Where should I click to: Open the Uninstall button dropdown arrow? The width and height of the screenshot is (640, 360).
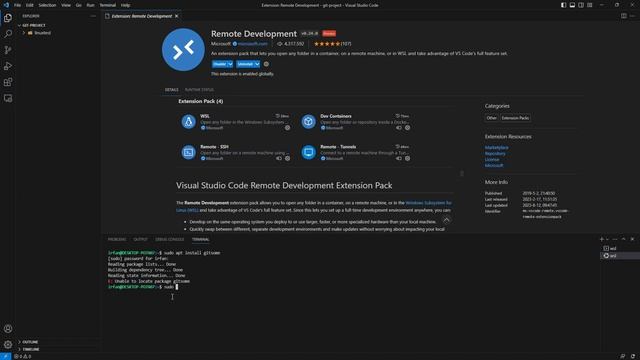257,64
